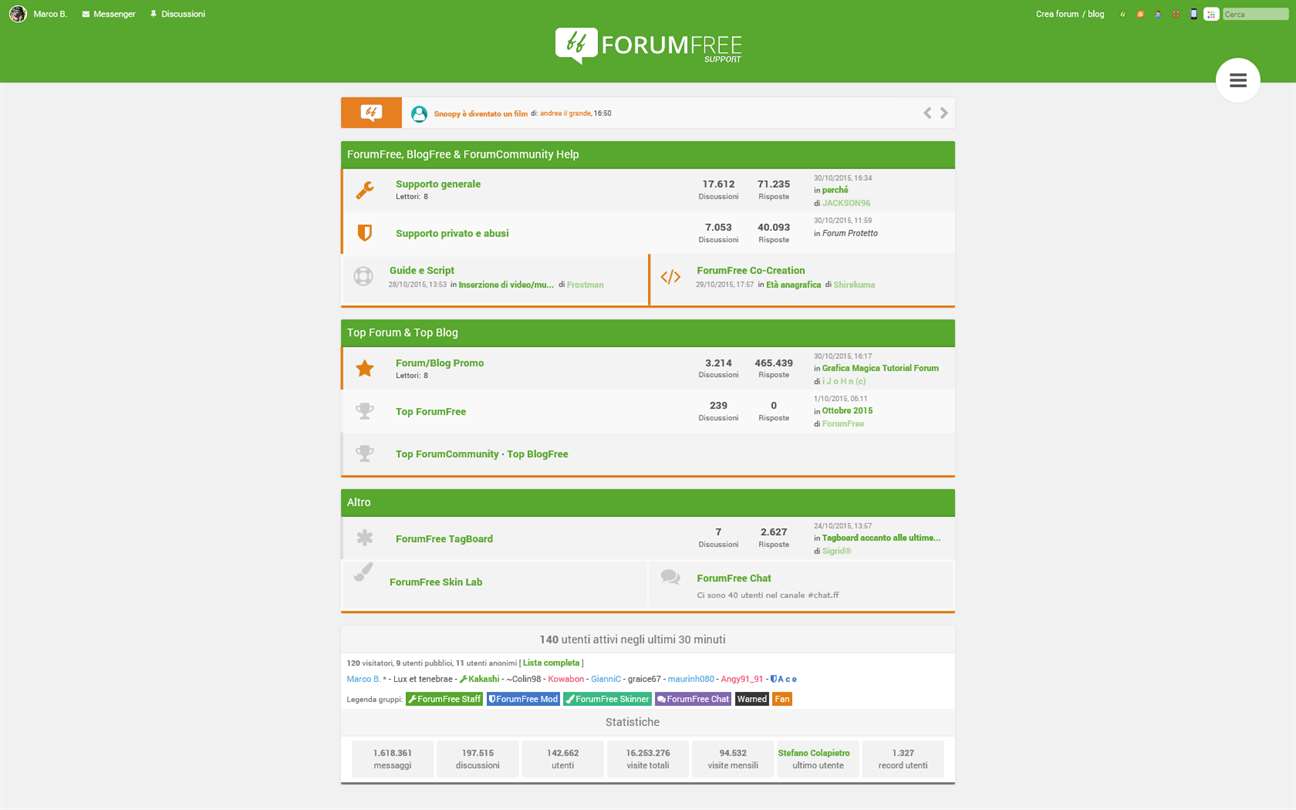Viewport: 1296px width, 810px height.
Task: Click ForumFree Mod group badge
Action: pos(523,699)
